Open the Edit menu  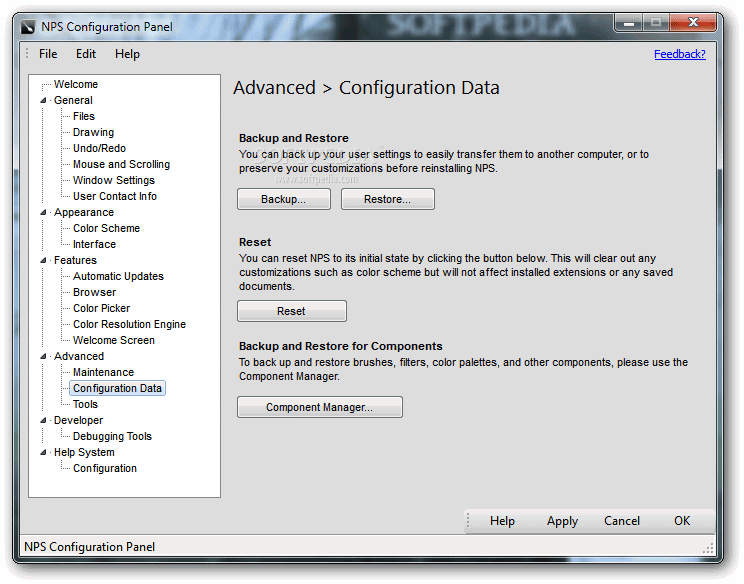(x=86, y=54)
